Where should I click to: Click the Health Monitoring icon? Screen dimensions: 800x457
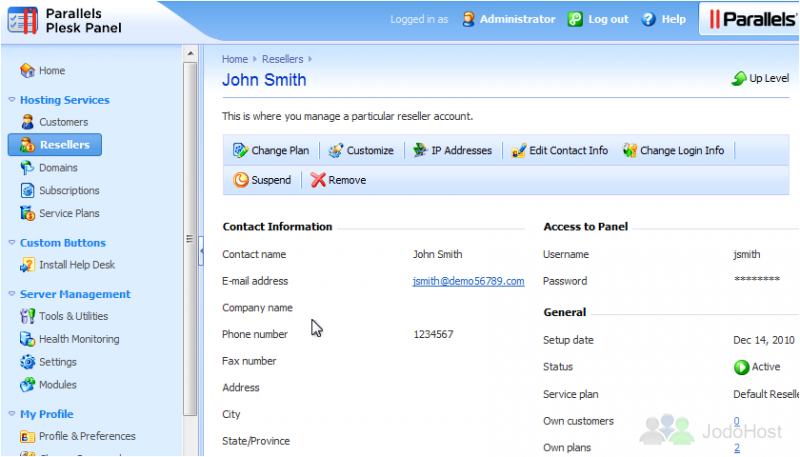point(27,339)
